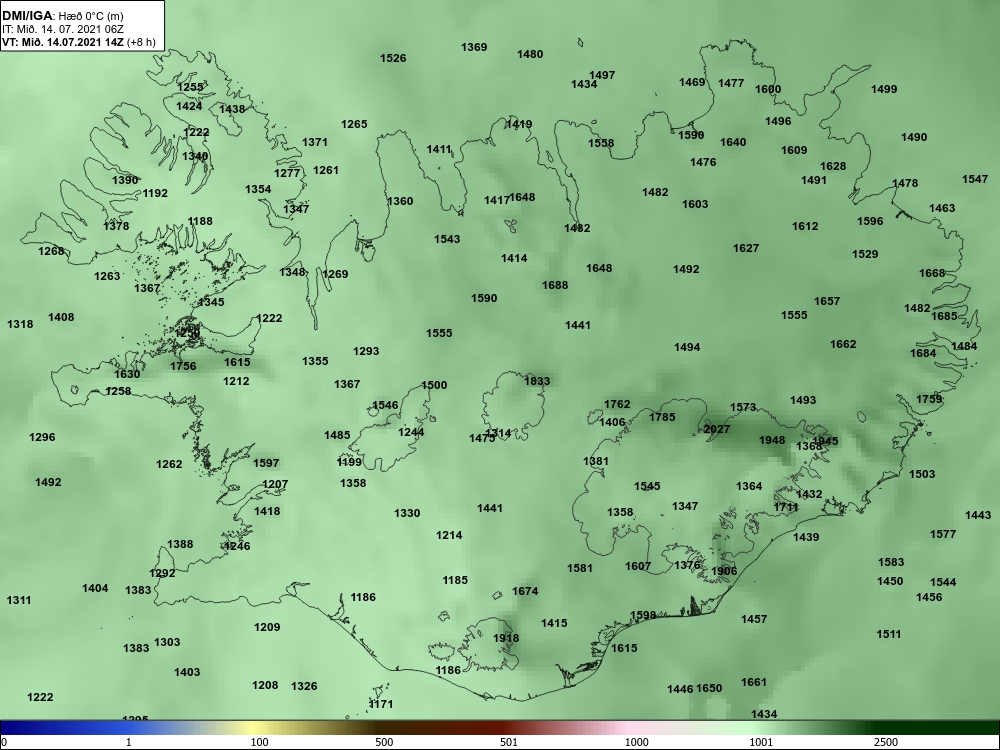Click the map title 'DMI/IGA: Hæð 0°C (m)'
This screenshot has height=750, width=1000.
click(x=62, y=15)
